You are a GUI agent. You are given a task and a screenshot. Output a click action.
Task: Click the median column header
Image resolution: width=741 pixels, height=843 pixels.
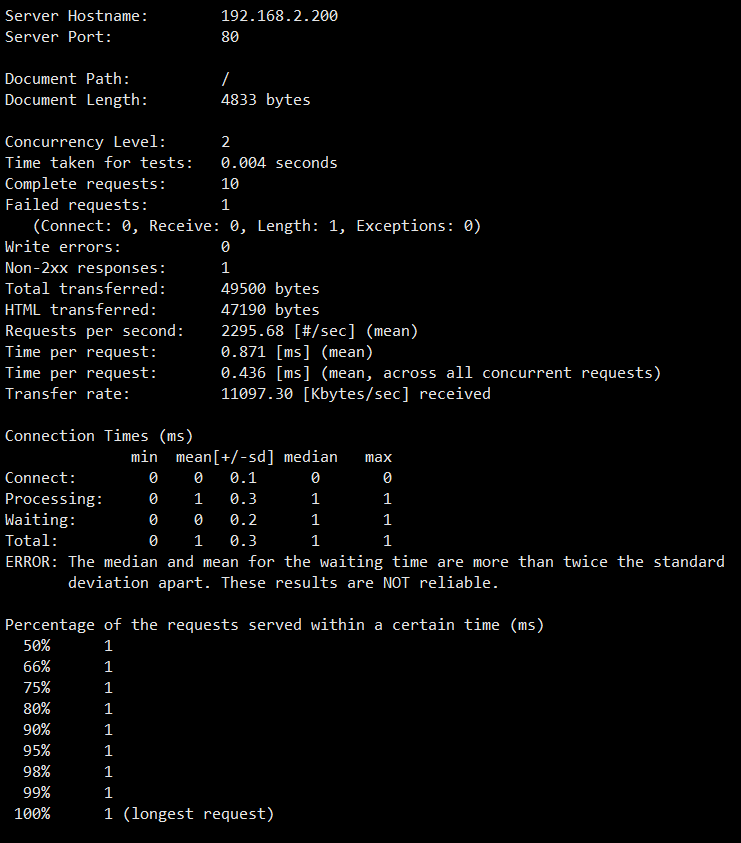(310, 456)
